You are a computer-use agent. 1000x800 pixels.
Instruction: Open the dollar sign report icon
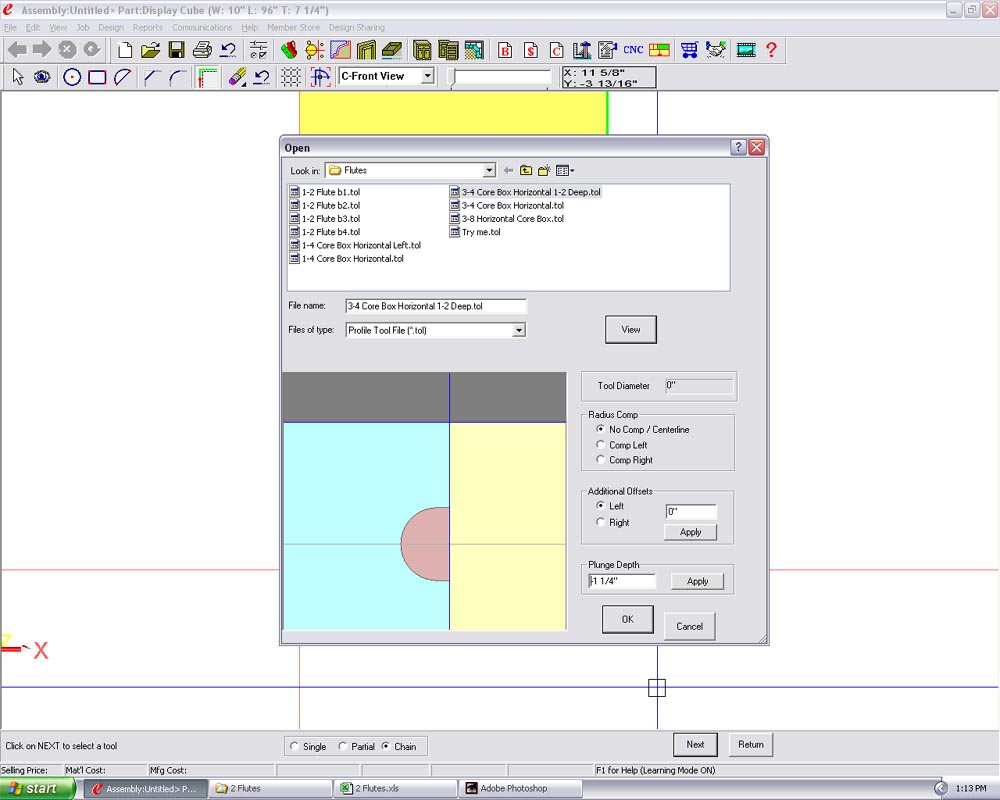pos(531,50)
